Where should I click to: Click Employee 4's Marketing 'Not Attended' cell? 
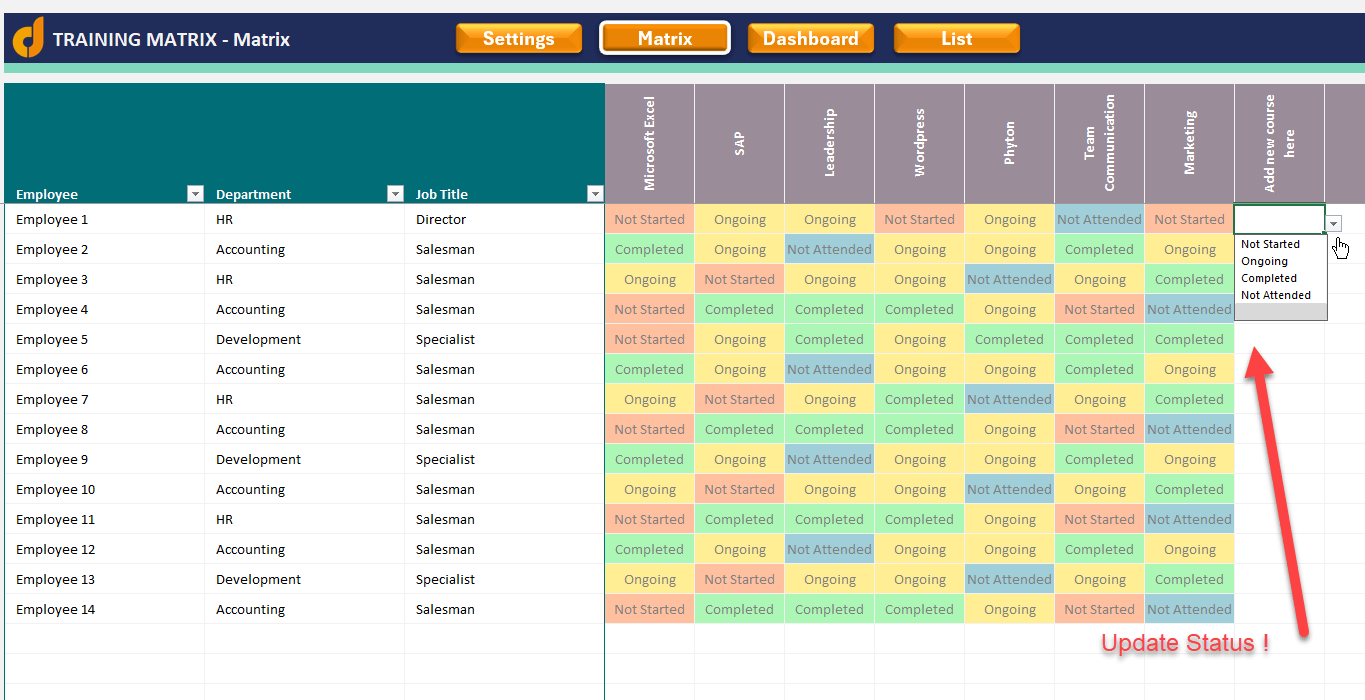(1190, 309)
